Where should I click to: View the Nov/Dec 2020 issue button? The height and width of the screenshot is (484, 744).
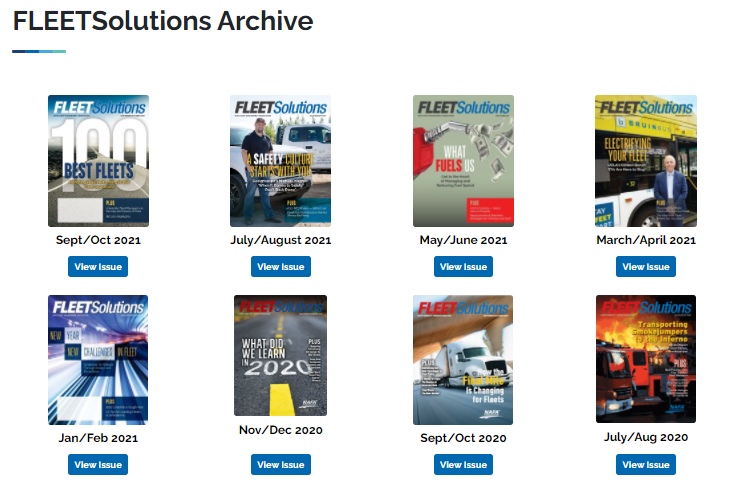(x=281, y=465)
